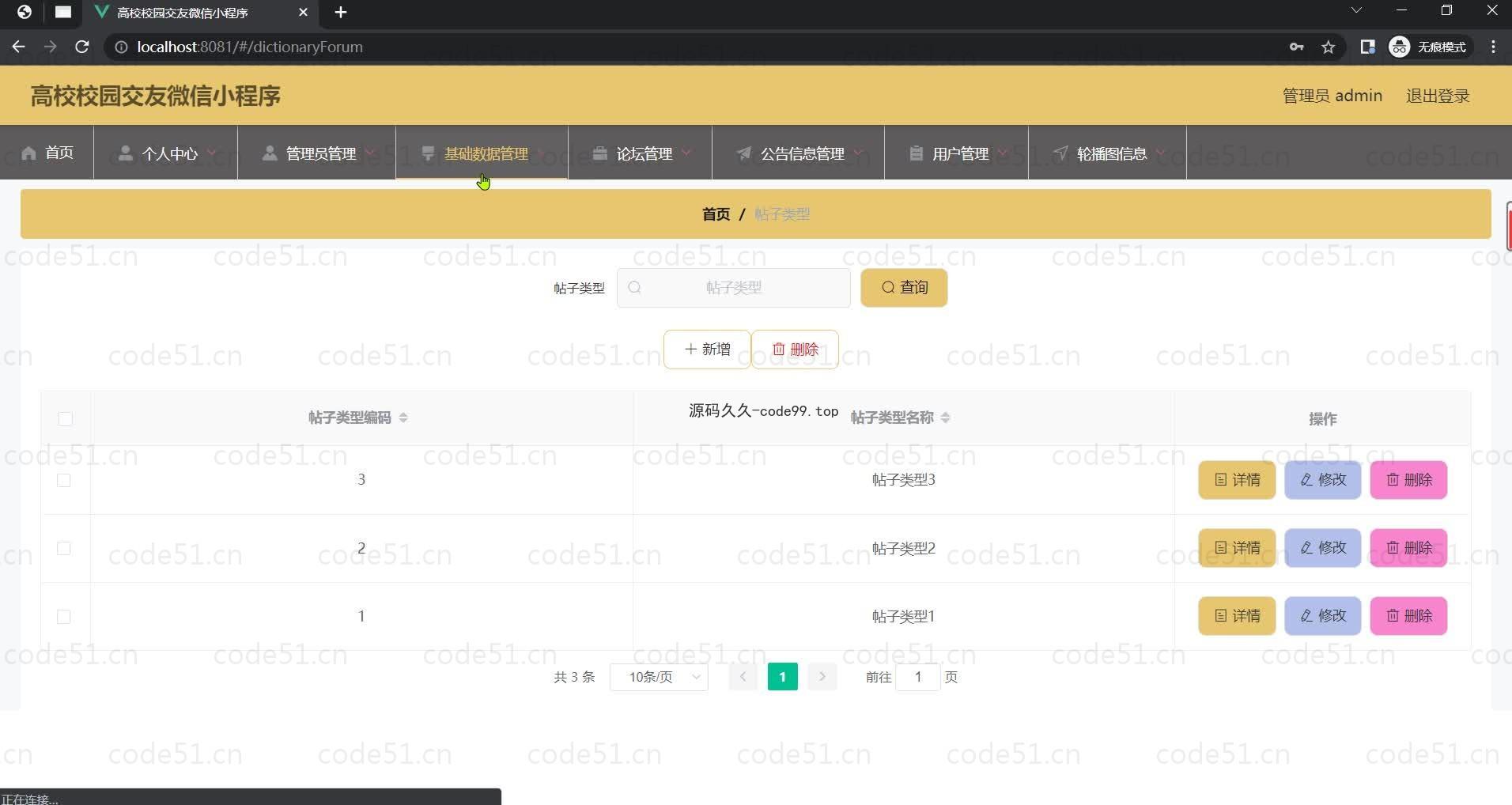Click the 前往 page number input box
This screenshot has width=1512, height=805.
click(918, 677)
